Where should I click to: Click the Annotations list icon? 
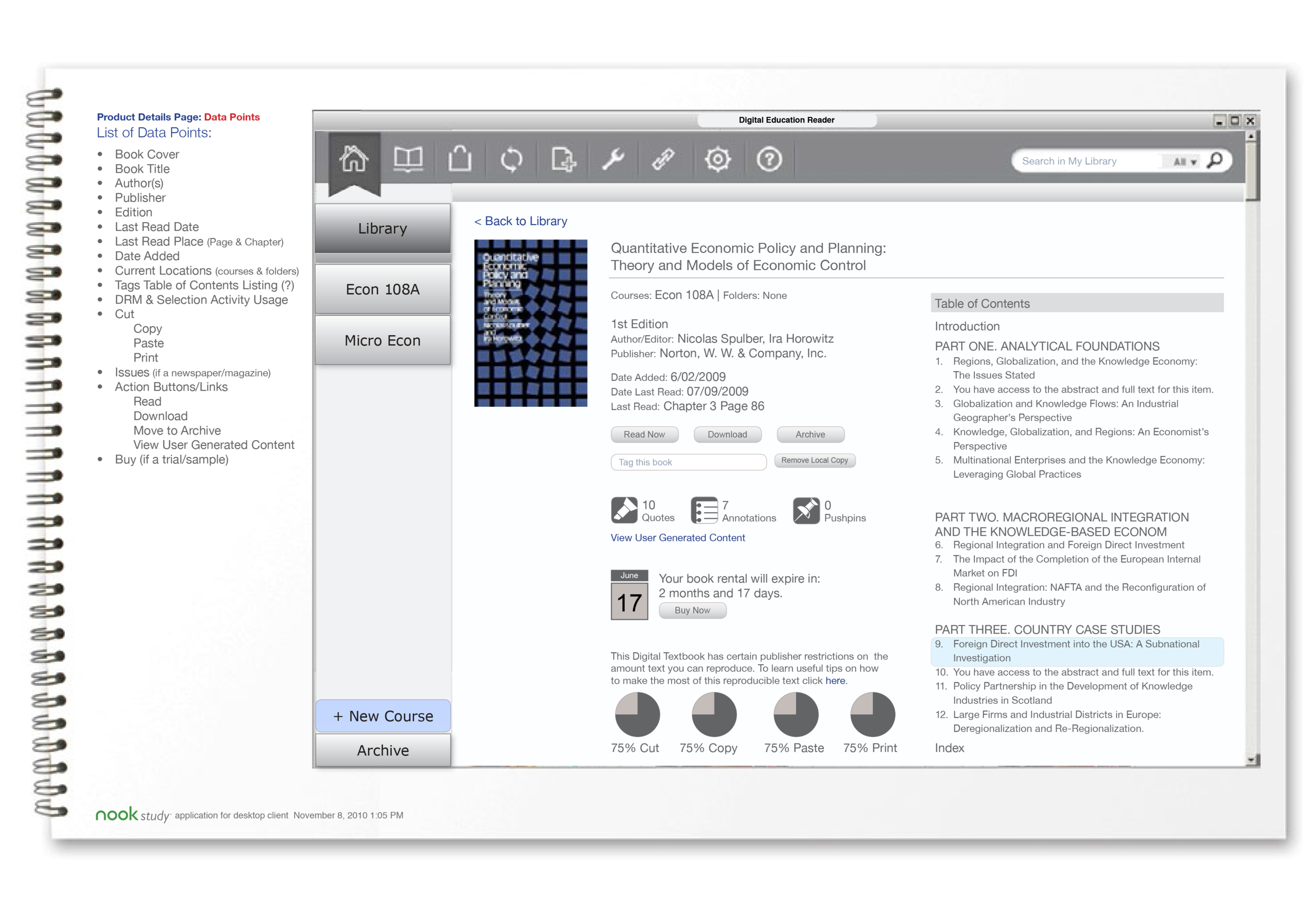(x=704, y=510)
